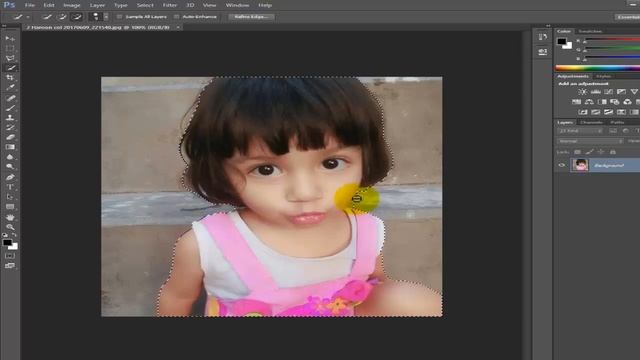Screen dimensions: 640x360
Task: Choose Subtract from Selection mode
Action: click(76, 17)
